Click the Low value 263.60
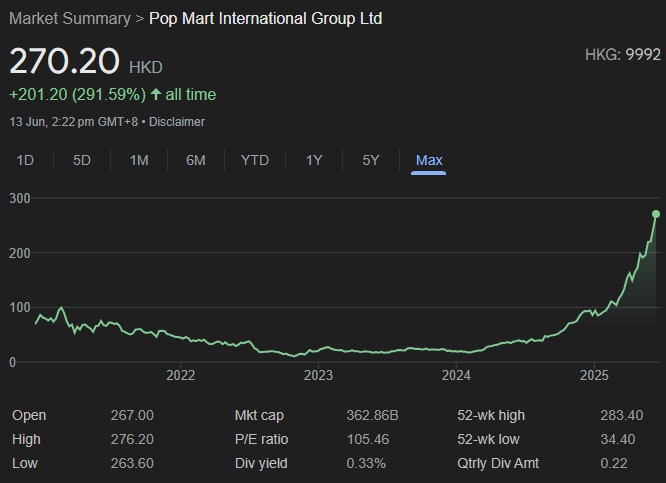 coord(132,463)
